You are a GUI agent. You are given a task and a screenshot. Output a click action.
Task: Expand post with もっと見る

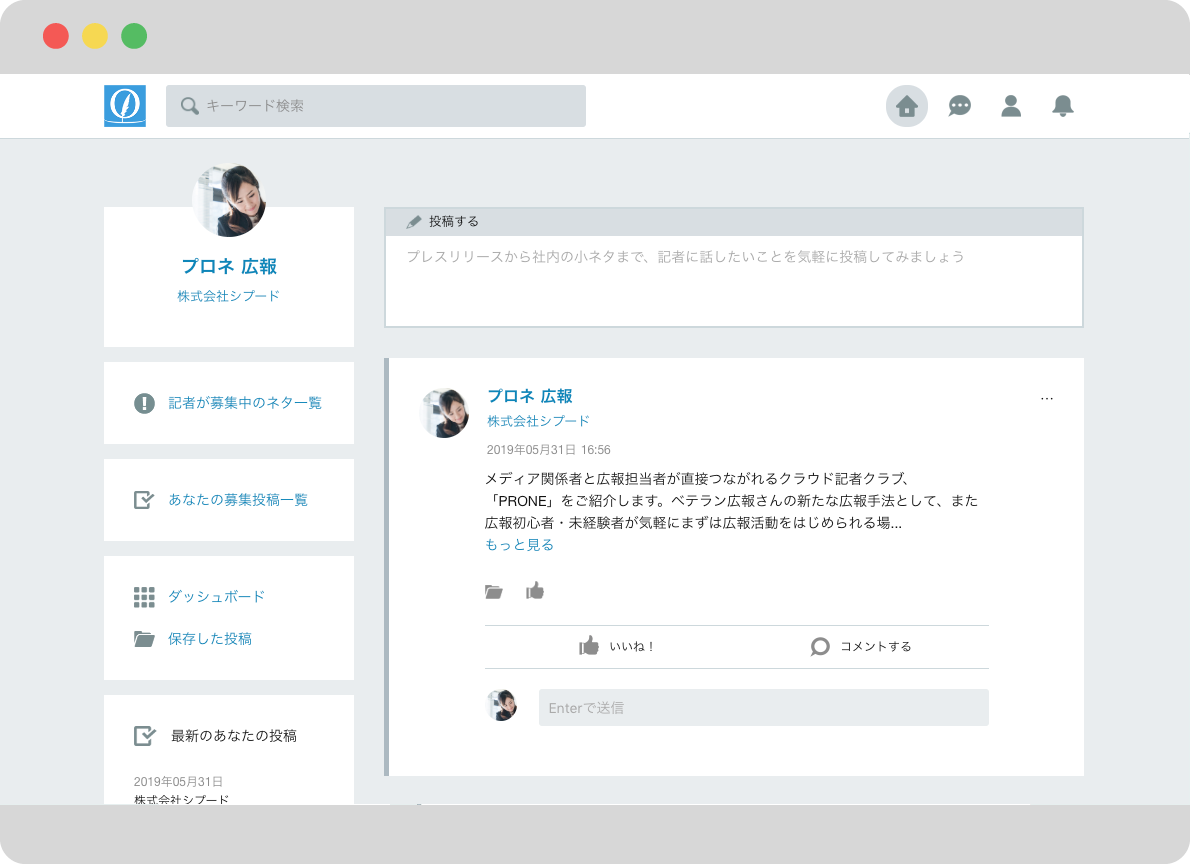[x=519, y=545]
